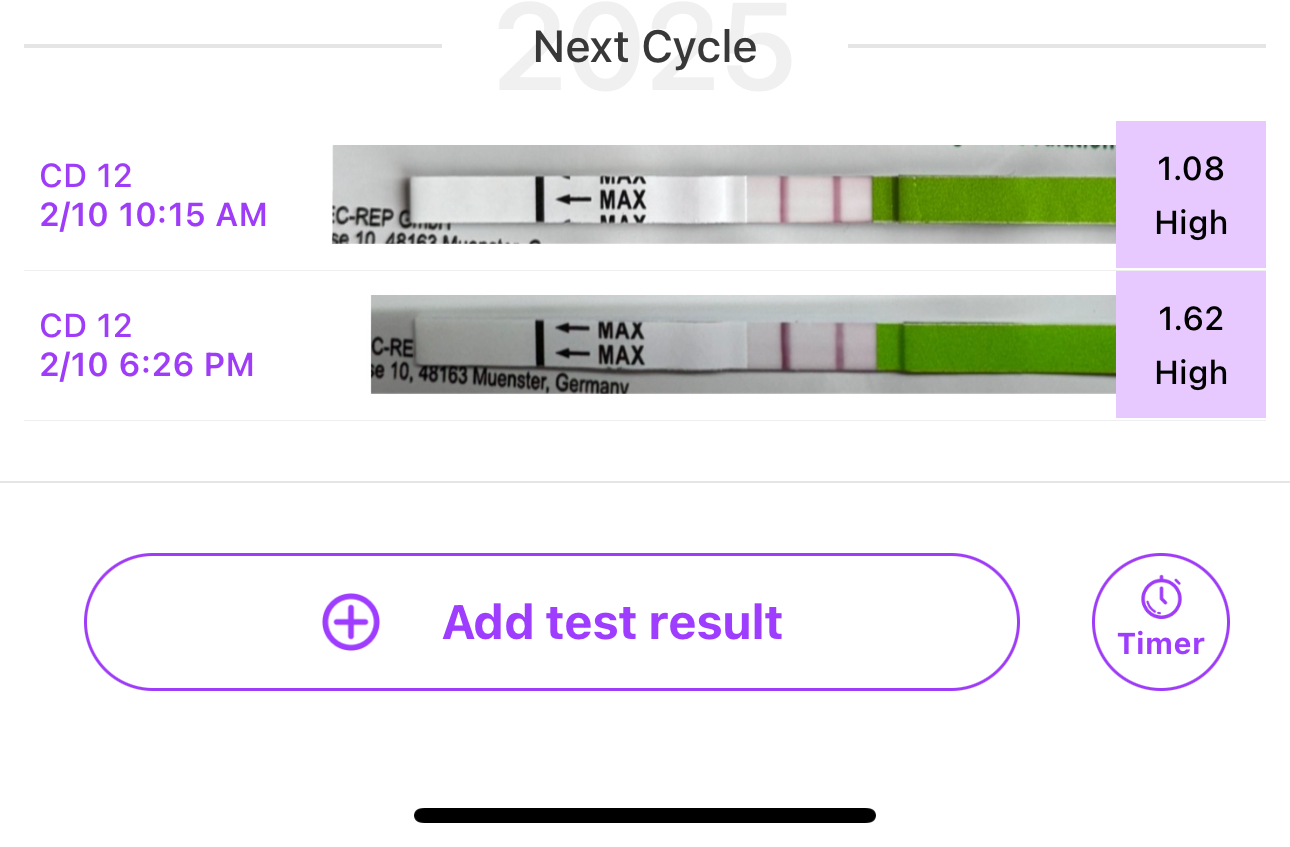Tap green handle of 6:26 PM strip

(x=1000, y=349)
